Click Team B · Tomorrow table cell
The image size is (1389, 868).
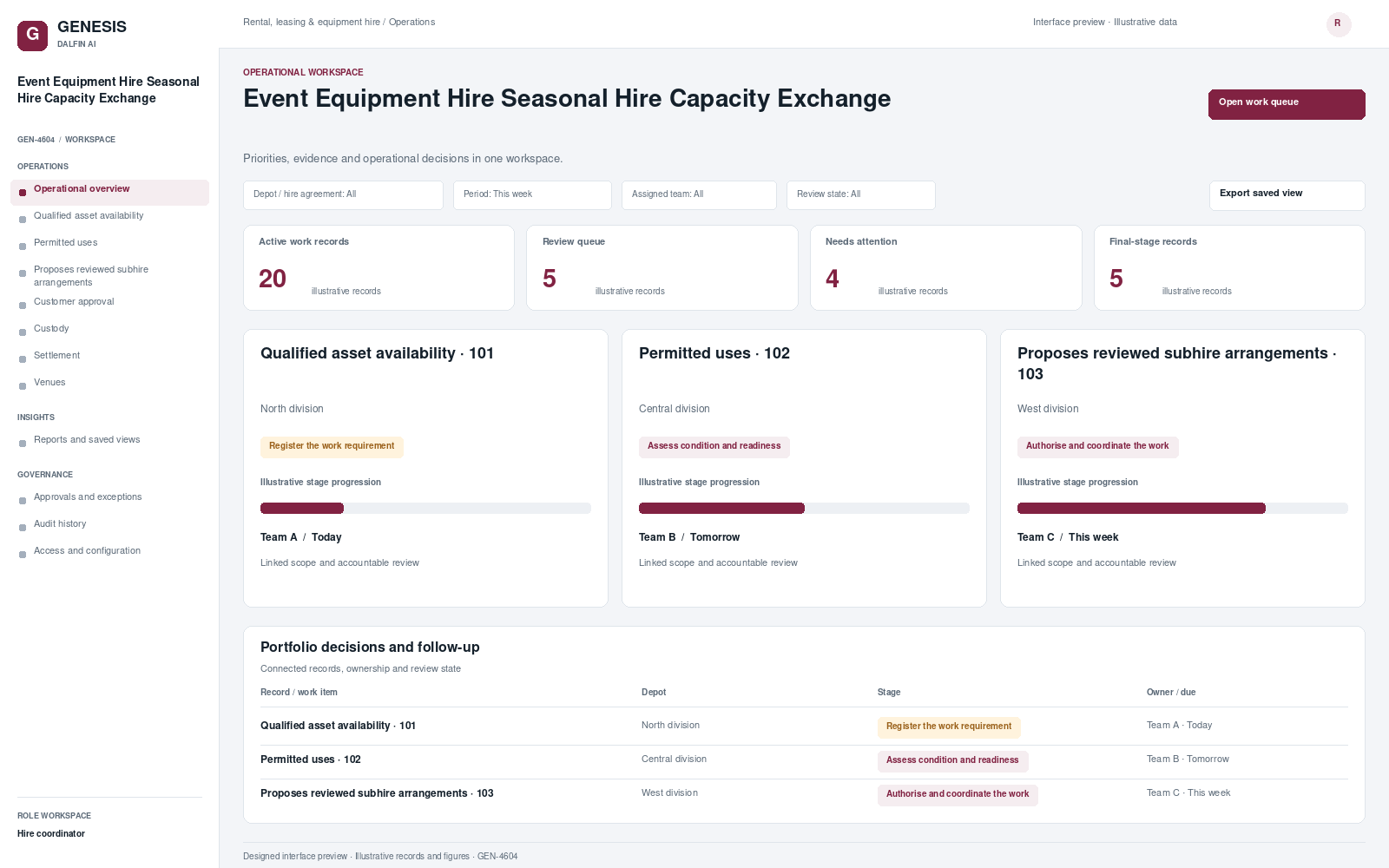(1188, 759)
